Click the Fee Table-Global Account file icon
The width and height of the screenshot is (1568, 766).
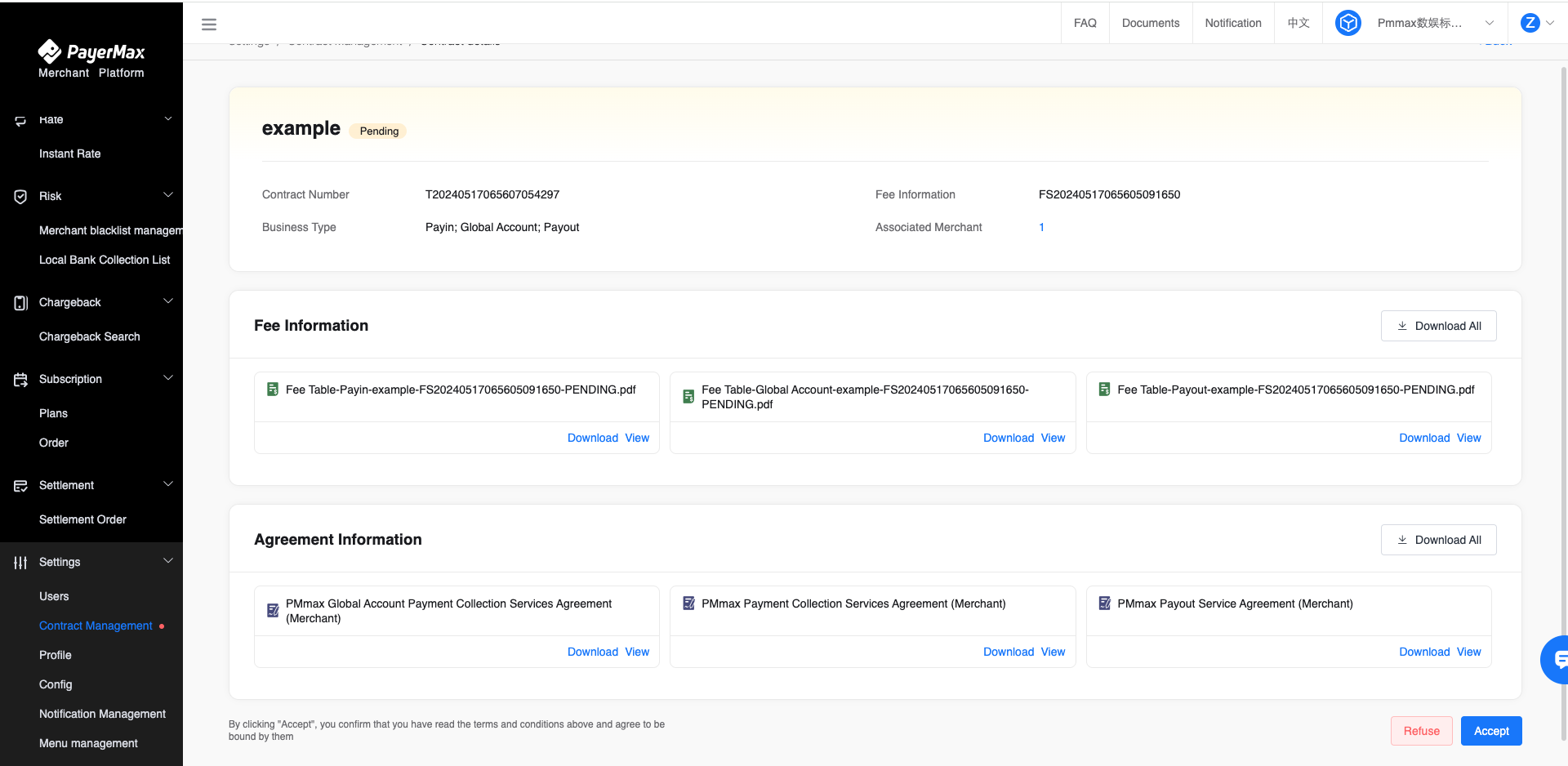[x=688, y=397]
